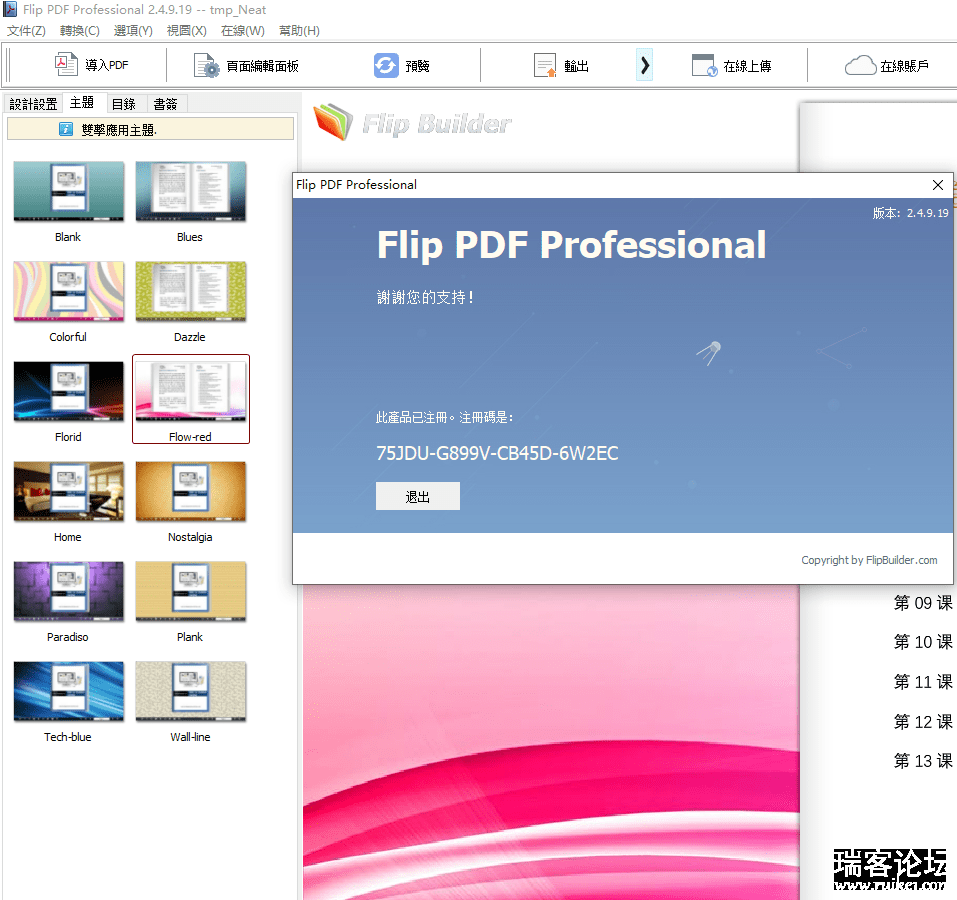This screenshot has width=957, height=900.
Task: Select the Blues theme thumbnail
Action: (190, 191)
